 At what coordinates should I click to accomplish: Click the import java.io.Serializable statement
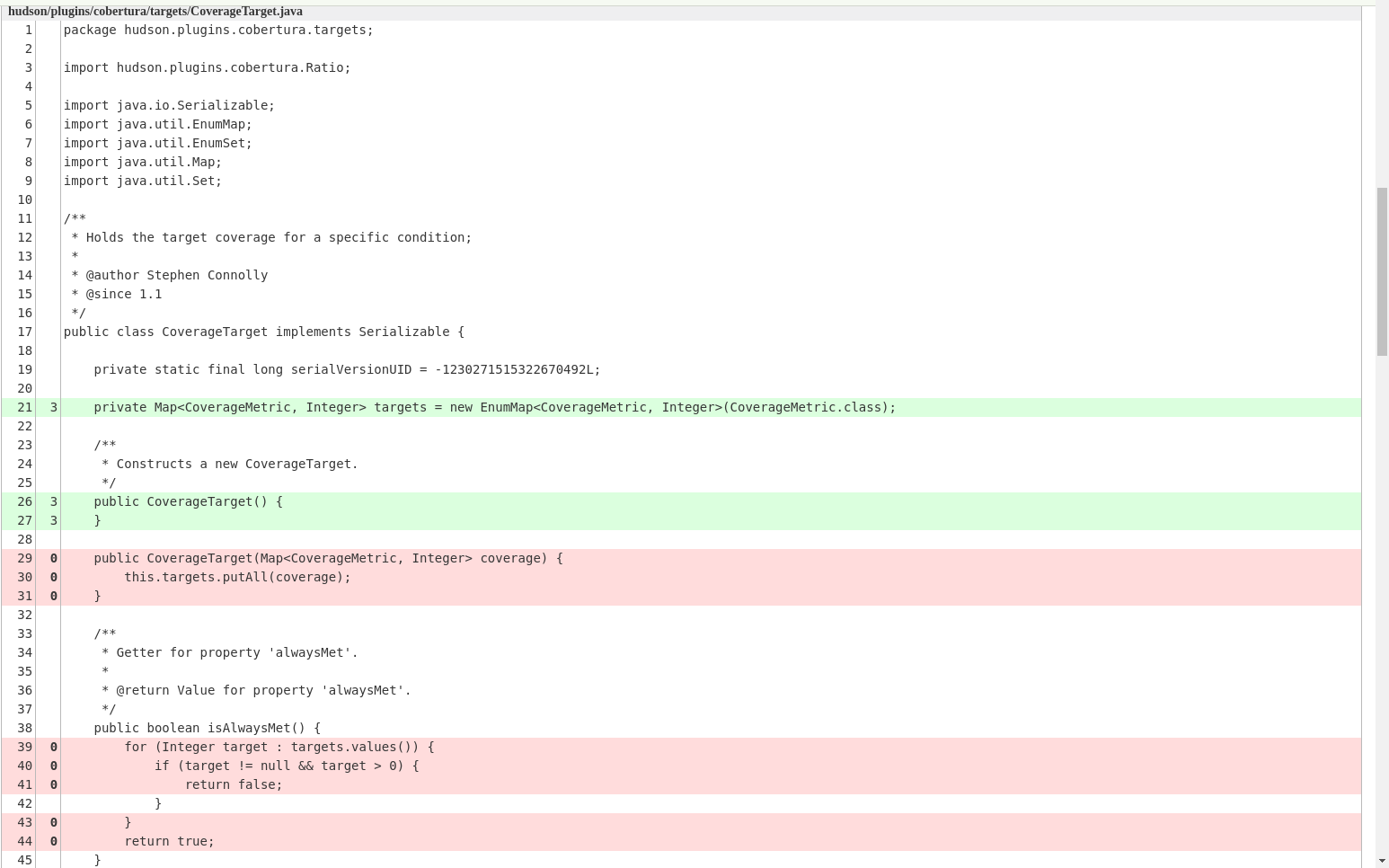[x=169, y=105]
